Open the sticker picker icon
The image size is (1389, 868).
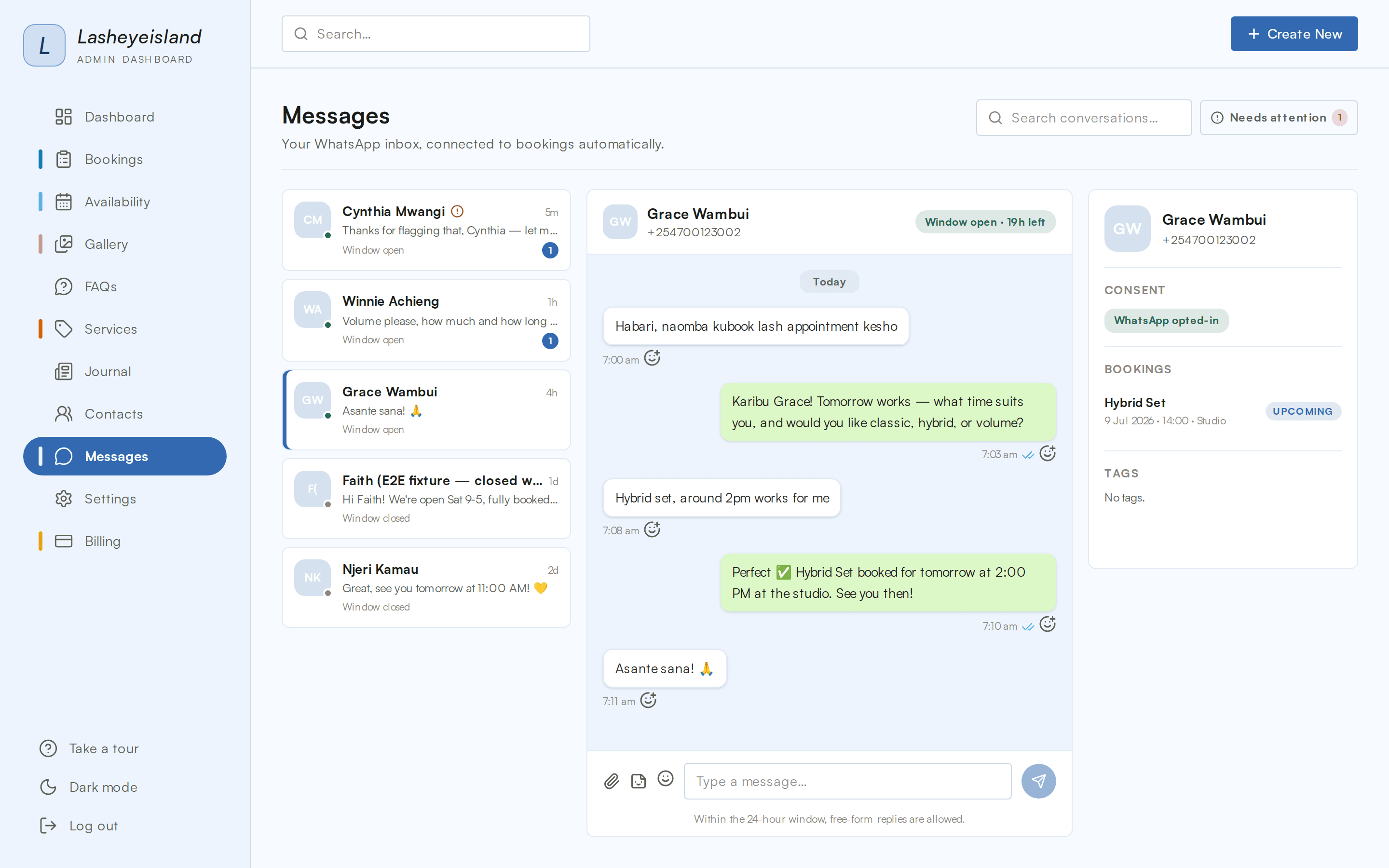pos(638,781)
